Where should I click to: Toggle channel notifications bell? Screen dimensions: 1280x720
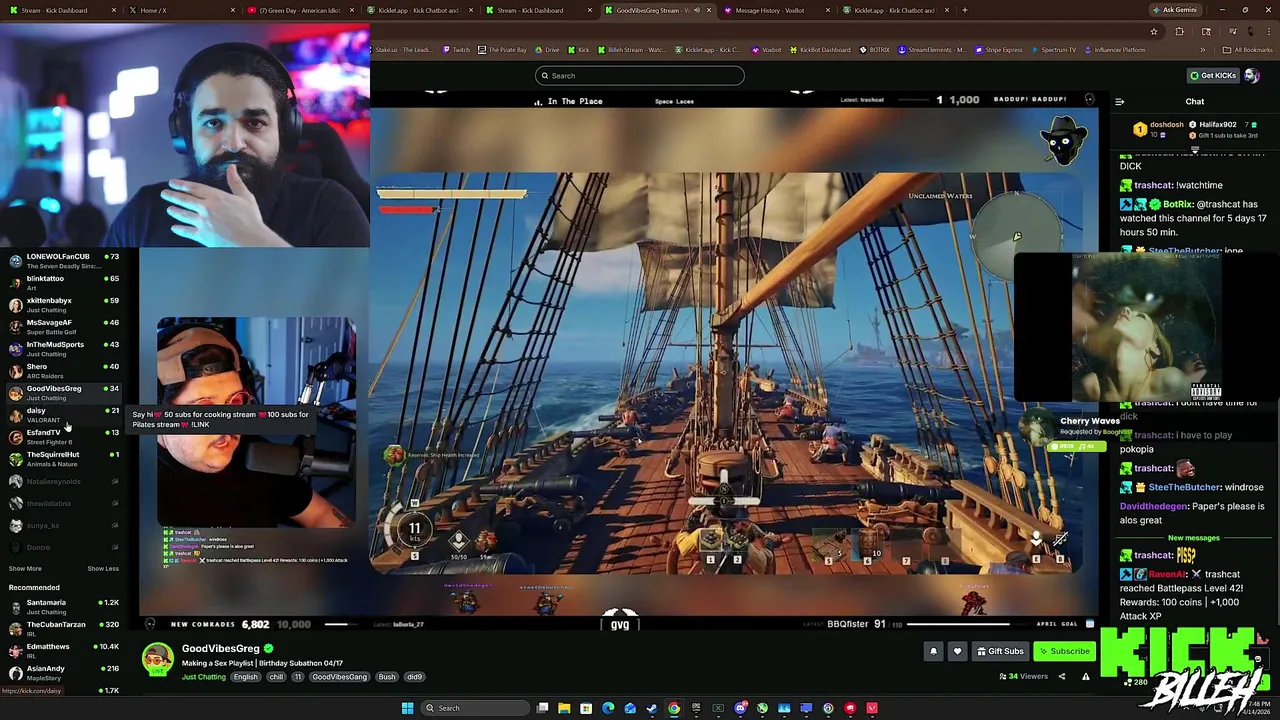click(933, 651)
